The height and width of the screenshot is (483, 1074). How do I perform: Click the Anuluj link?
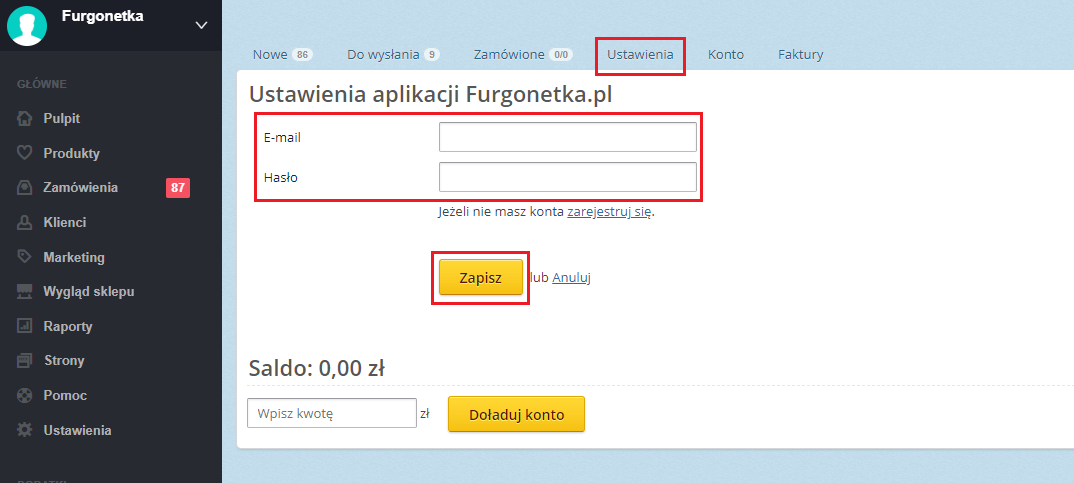(x=571, y=278)
